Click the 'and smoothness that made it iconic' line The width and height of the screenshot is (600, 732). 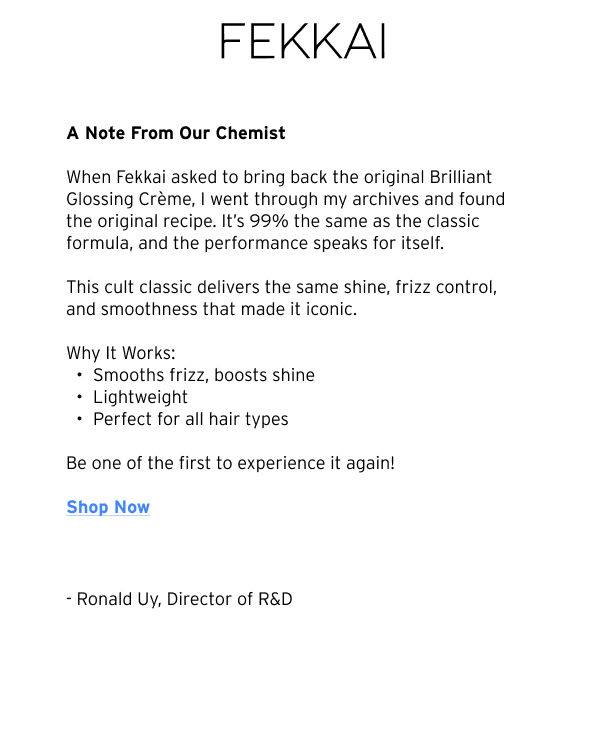(212, 309)
